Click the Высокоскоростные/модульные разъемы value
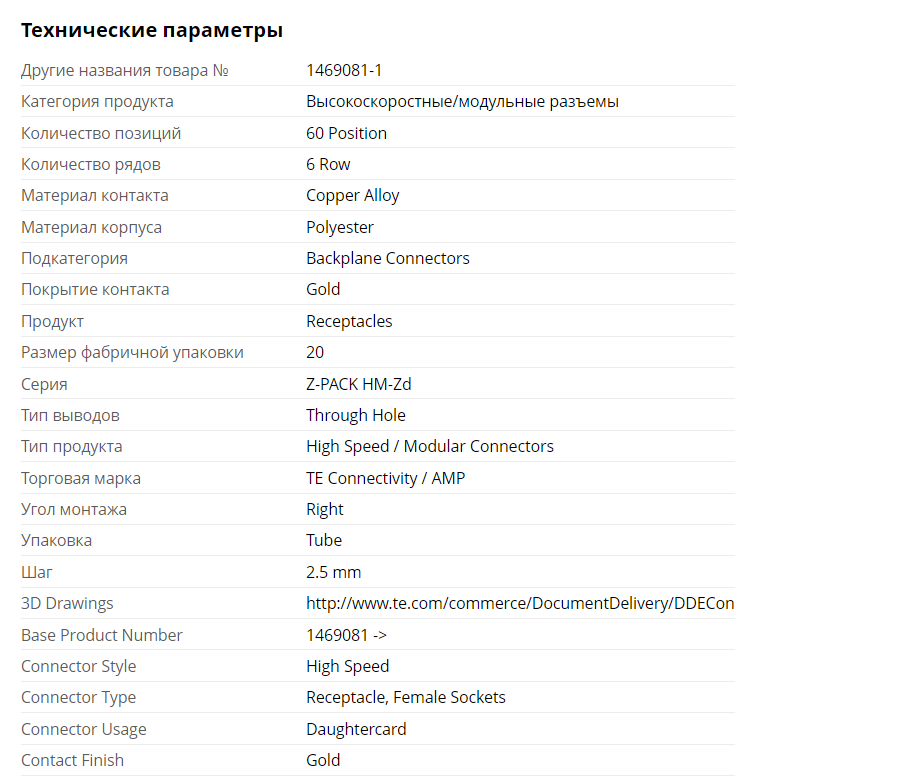 462,101
